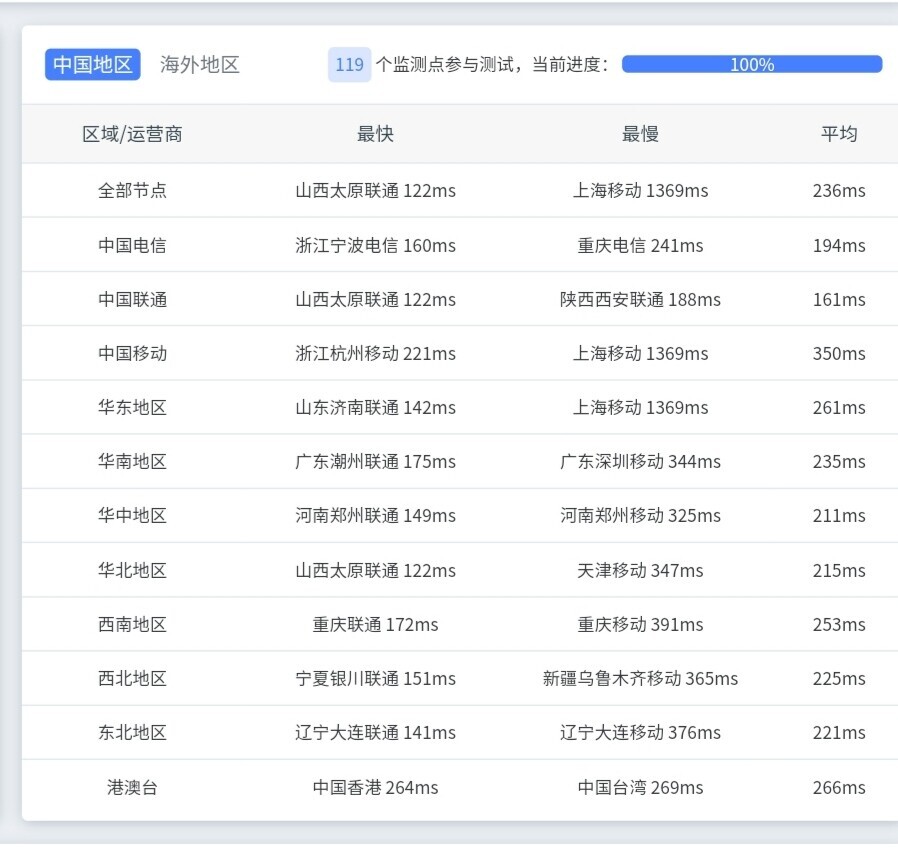Viewport: 898px width, 848px height.
Task: Select the 中国电信 row label
Action: 132,245
